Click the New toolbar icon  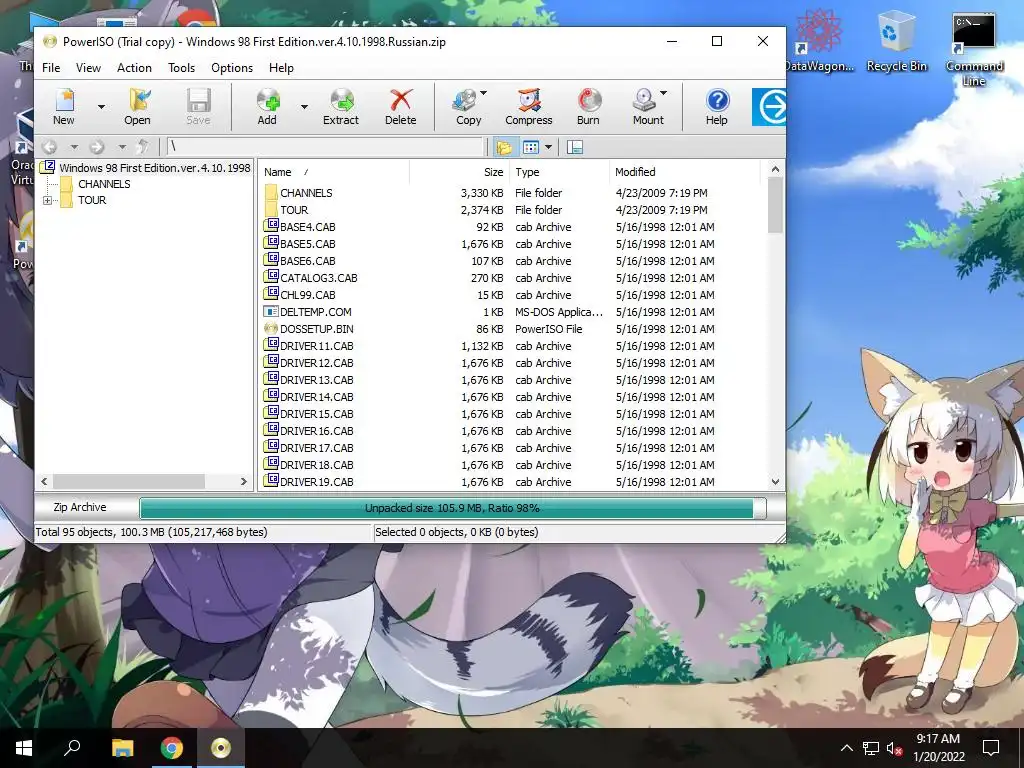point(64,106)
